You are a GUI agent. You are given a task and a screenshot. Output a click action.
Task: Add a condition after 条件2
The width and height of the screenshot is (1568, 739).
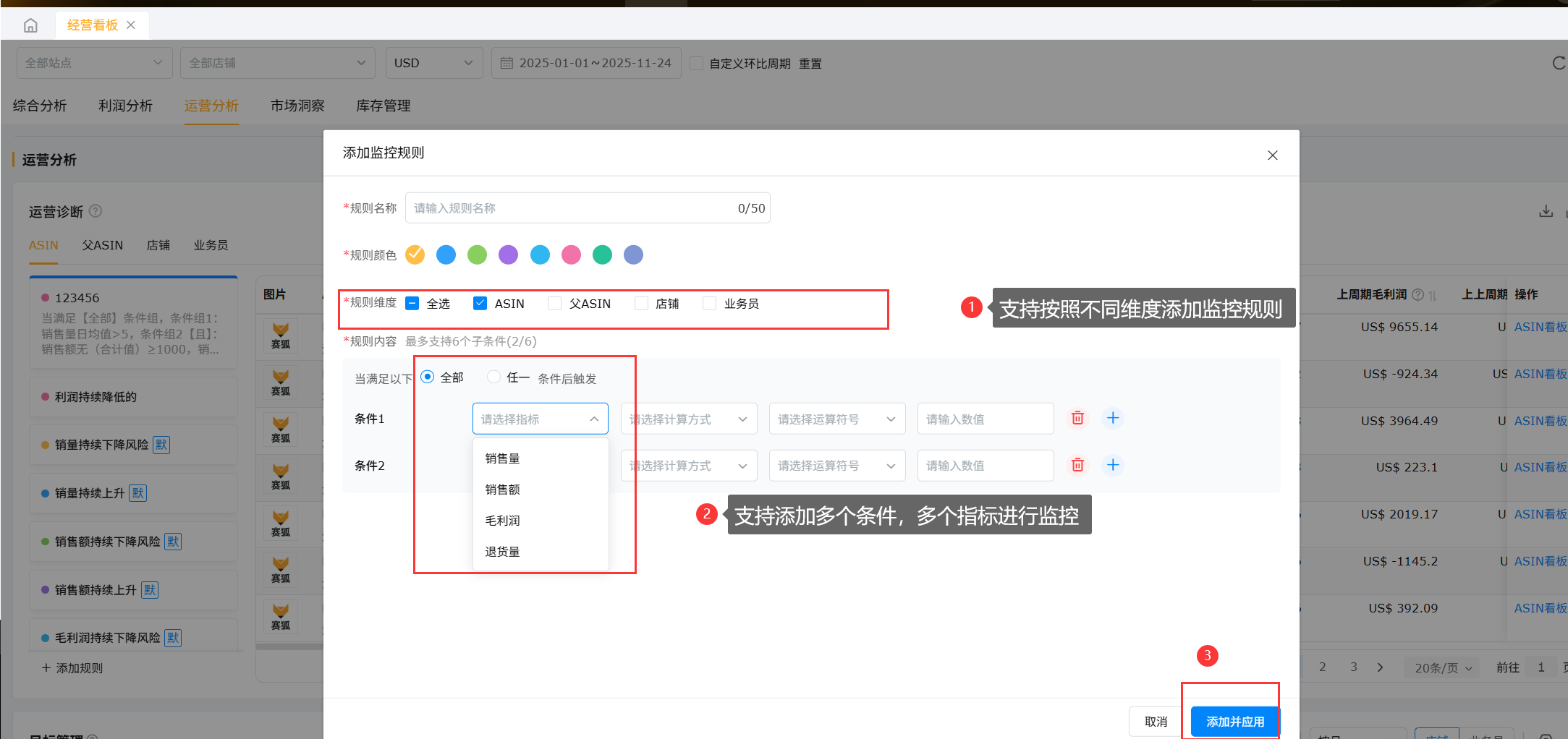(x=1113, y=465)
